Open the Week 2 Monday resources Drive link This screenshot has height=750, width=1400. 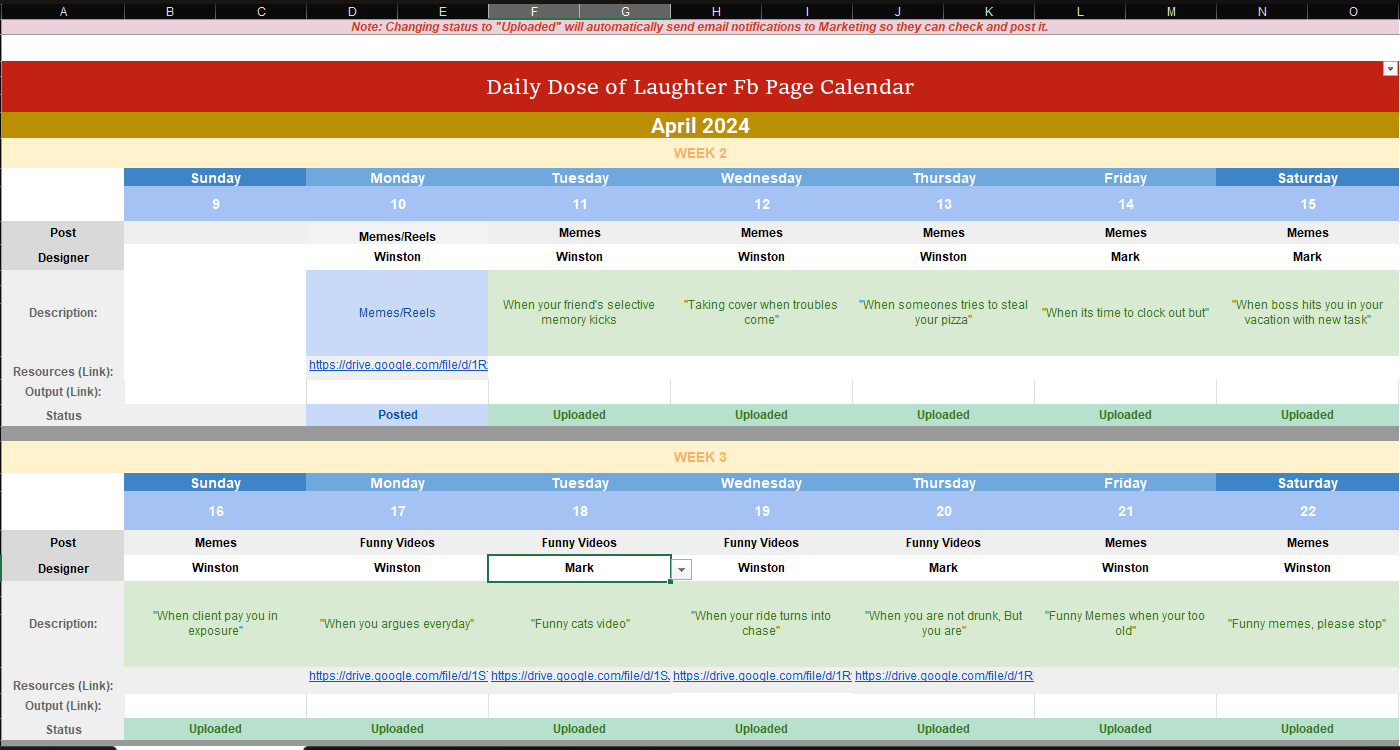[398, 365]
